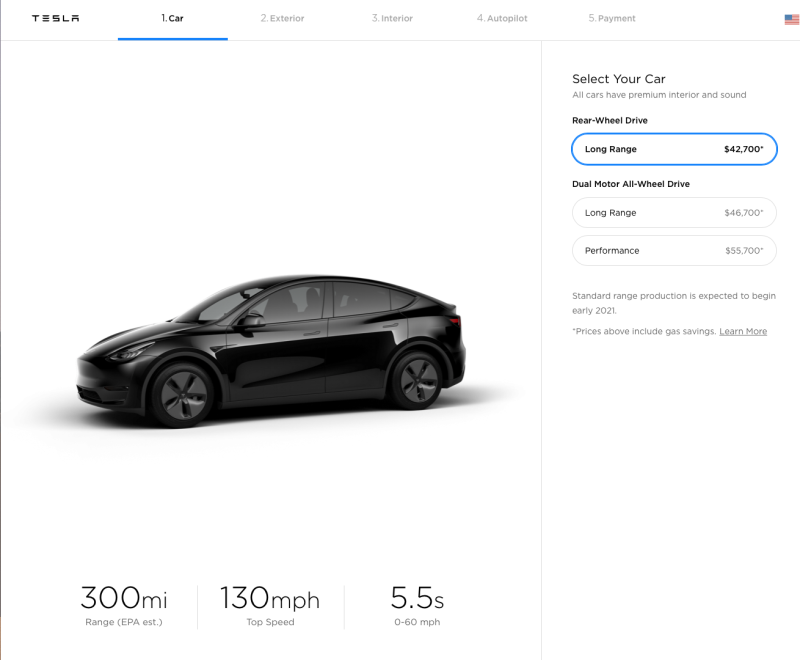This screenshot has height=660, width=800.
Task: Select Rear-Wheel Drive Long Range option
Action: (674, 149)
